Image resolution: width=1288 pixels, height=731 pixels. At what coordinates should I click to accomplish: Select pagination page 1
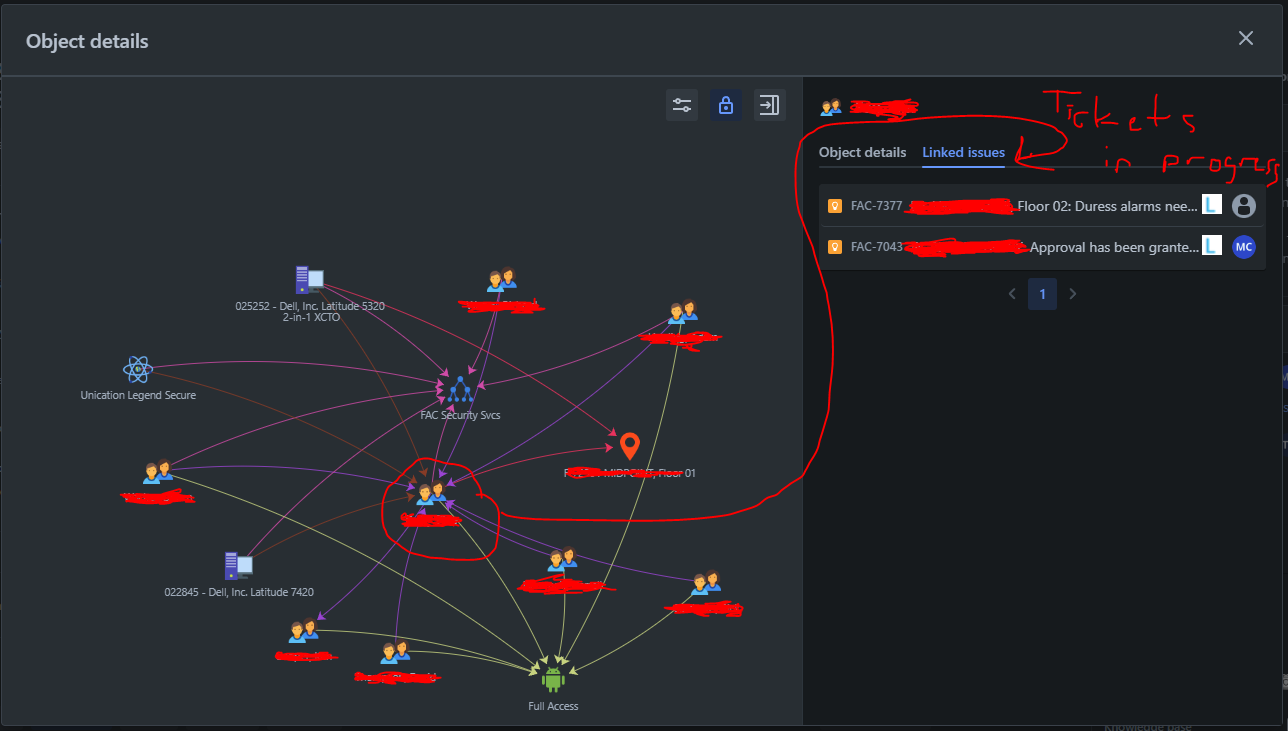1042,293
